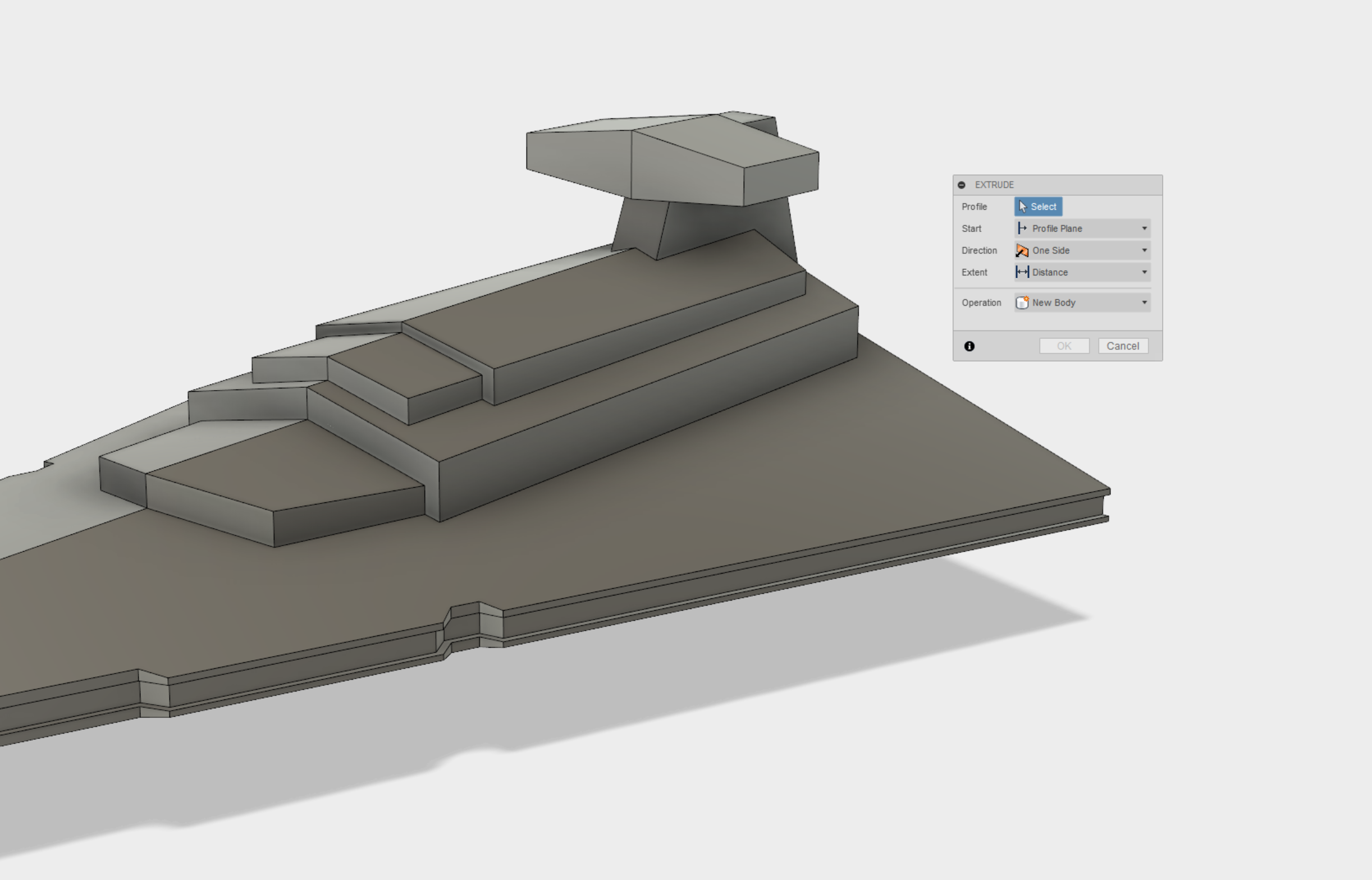Viewport: 1372px width, 880px height.
Task: Click the cursor arrow icon on Select button
Action: (1023, 207)
